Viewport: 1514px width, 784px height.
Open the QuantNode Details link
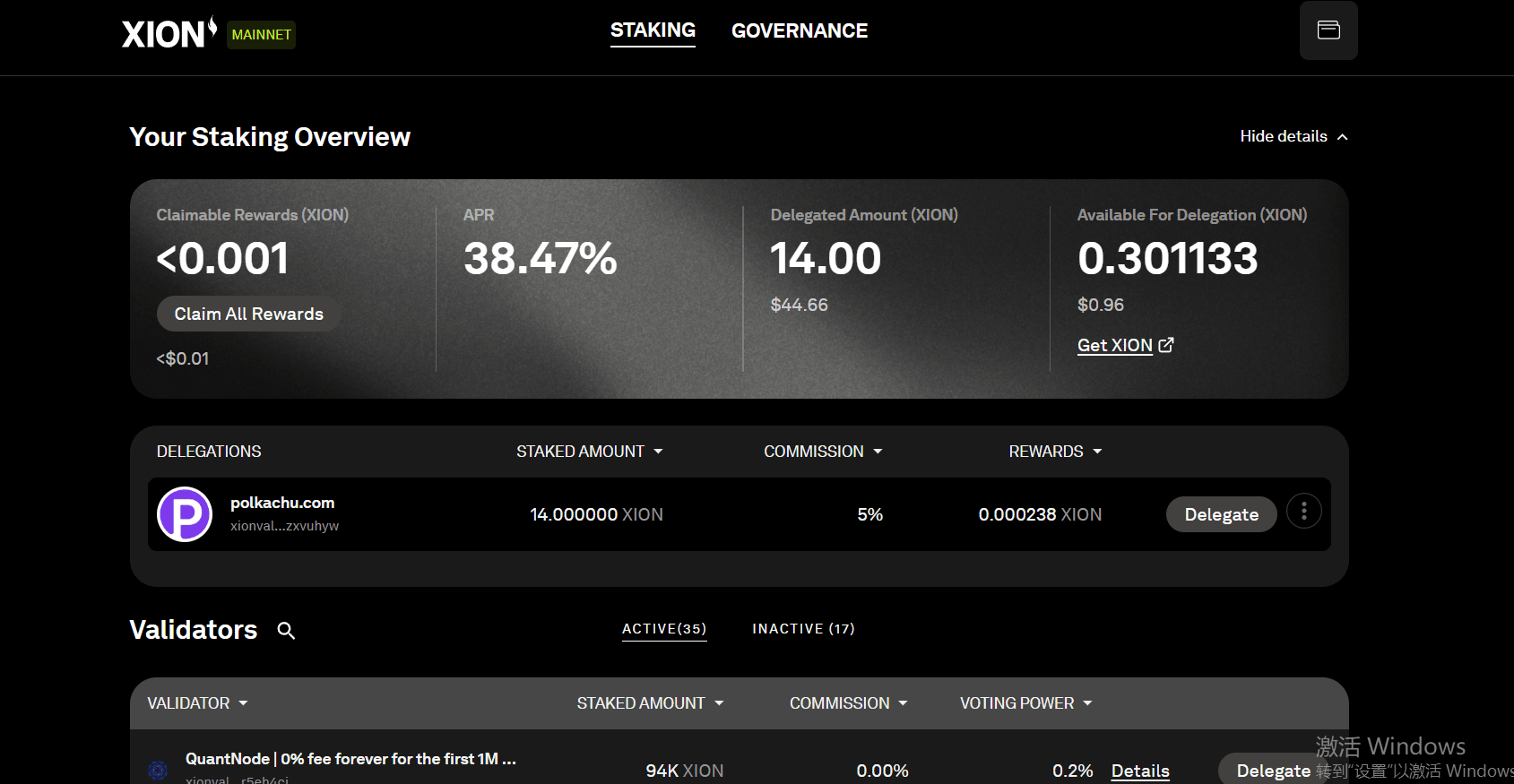pos(1140,771)
